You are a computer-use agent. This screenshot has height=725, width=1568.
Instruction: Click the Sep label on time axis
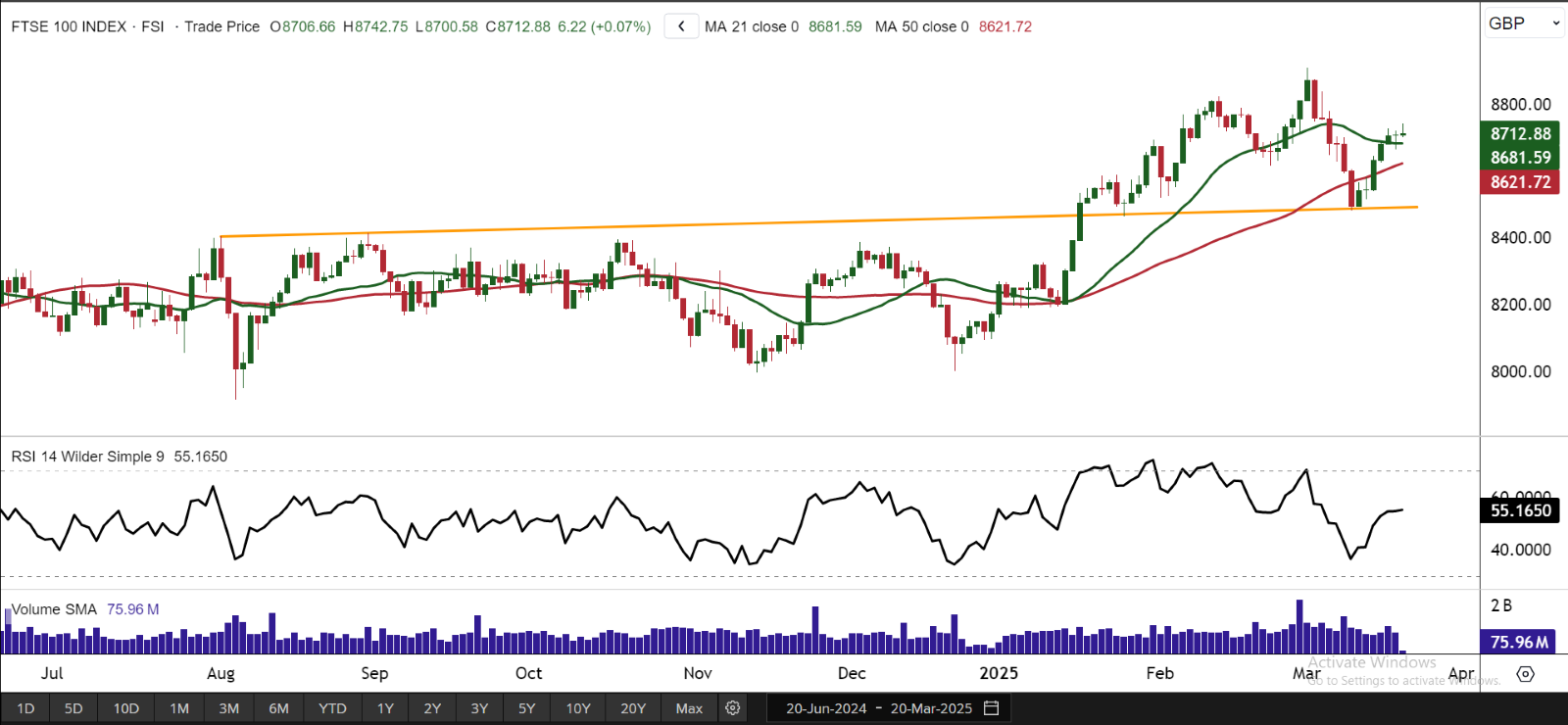[374, 673]
